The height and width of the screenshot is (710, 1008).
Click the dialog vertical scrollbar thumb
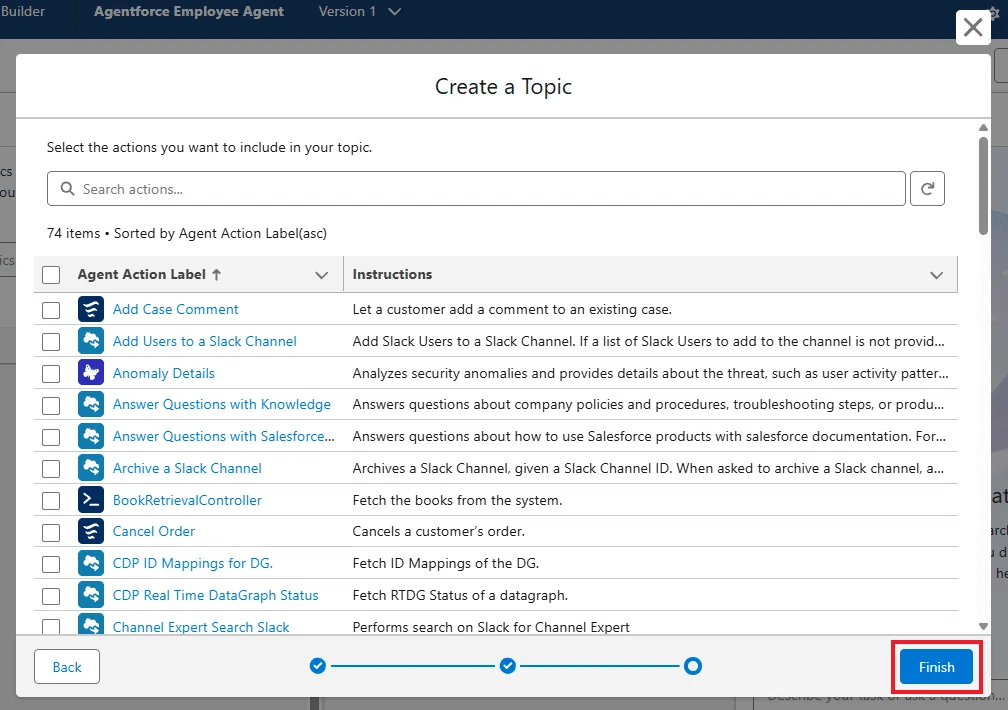pos(983,185)
